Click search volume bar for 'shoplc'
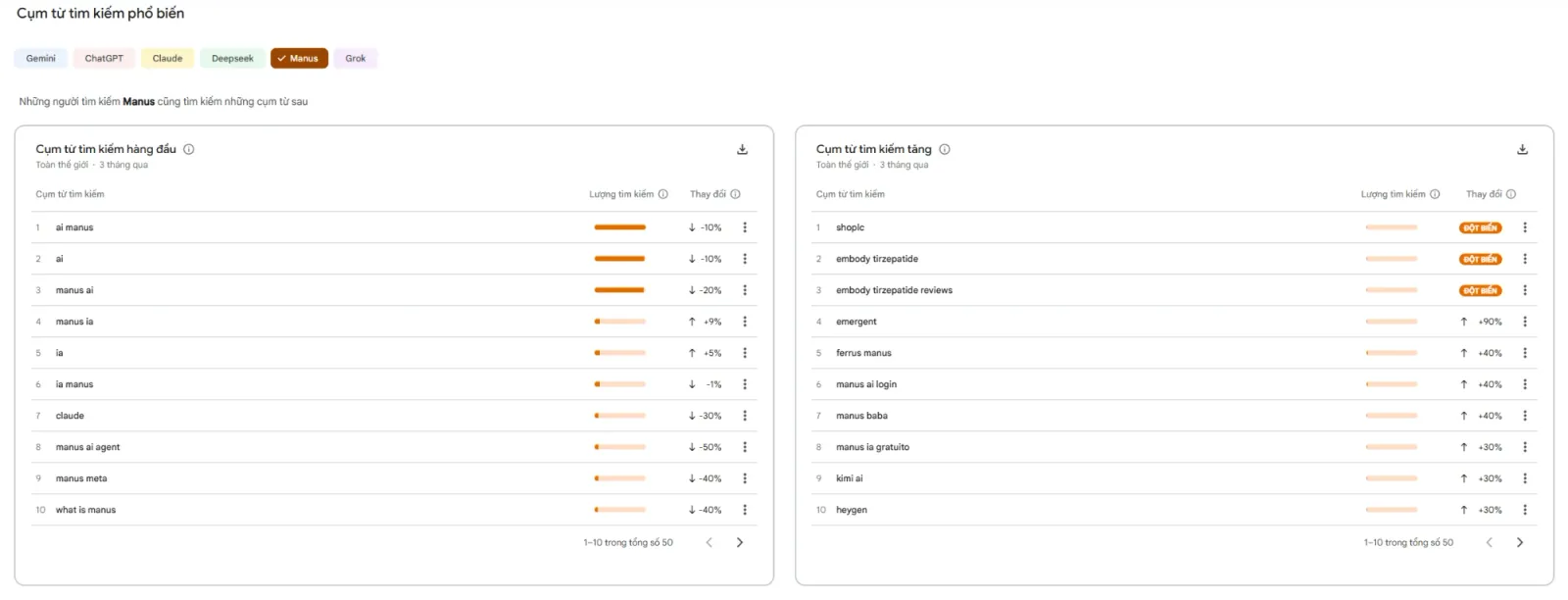The width and height of the screenshot is (1568, 600). 1392,227
